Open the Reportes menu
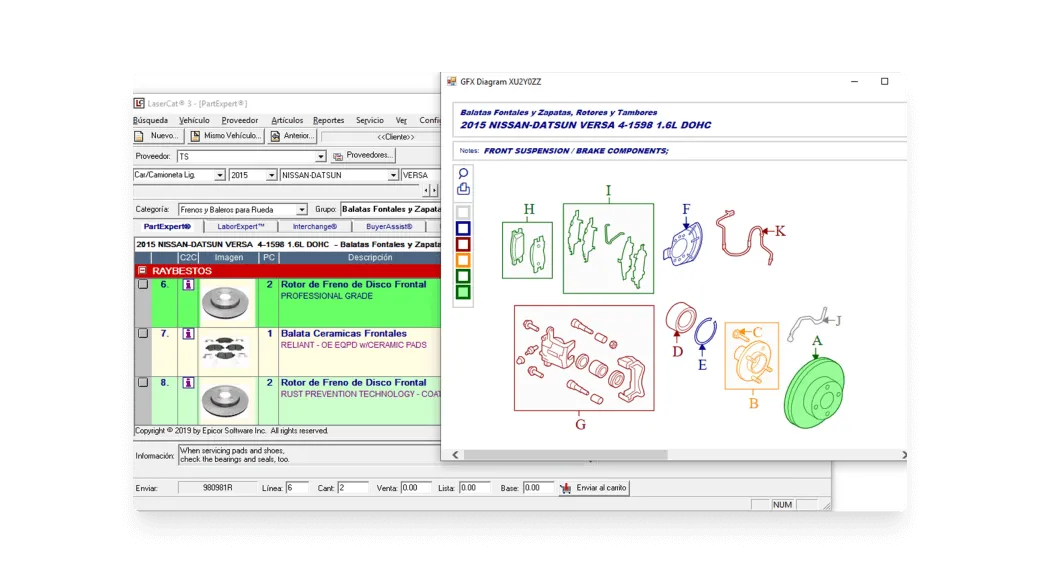Viewport: 1040px width, 585px height. pyautogui.click(x=328, y=120)
